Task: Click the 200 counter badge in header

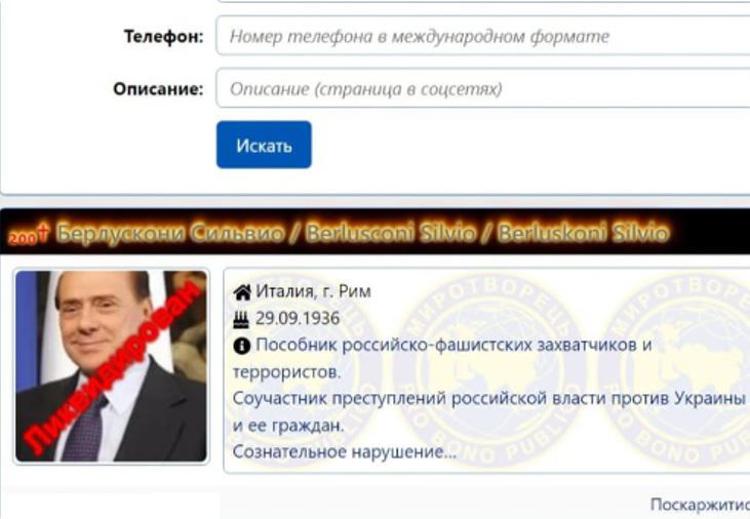Action: [22, 237]
